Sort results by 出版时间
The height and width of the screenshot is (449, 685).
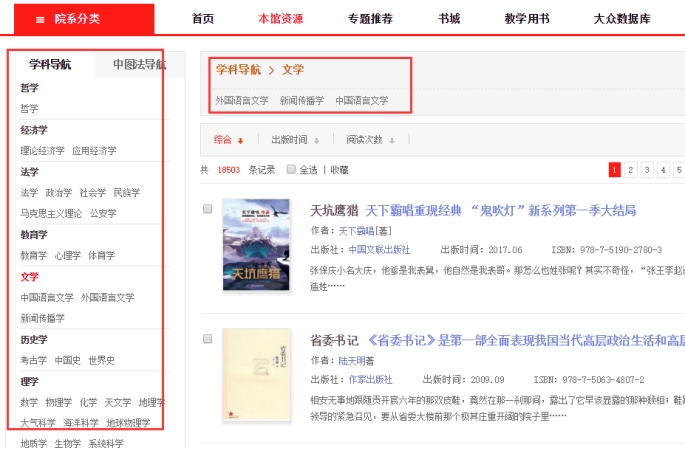[x=295, y=140]
